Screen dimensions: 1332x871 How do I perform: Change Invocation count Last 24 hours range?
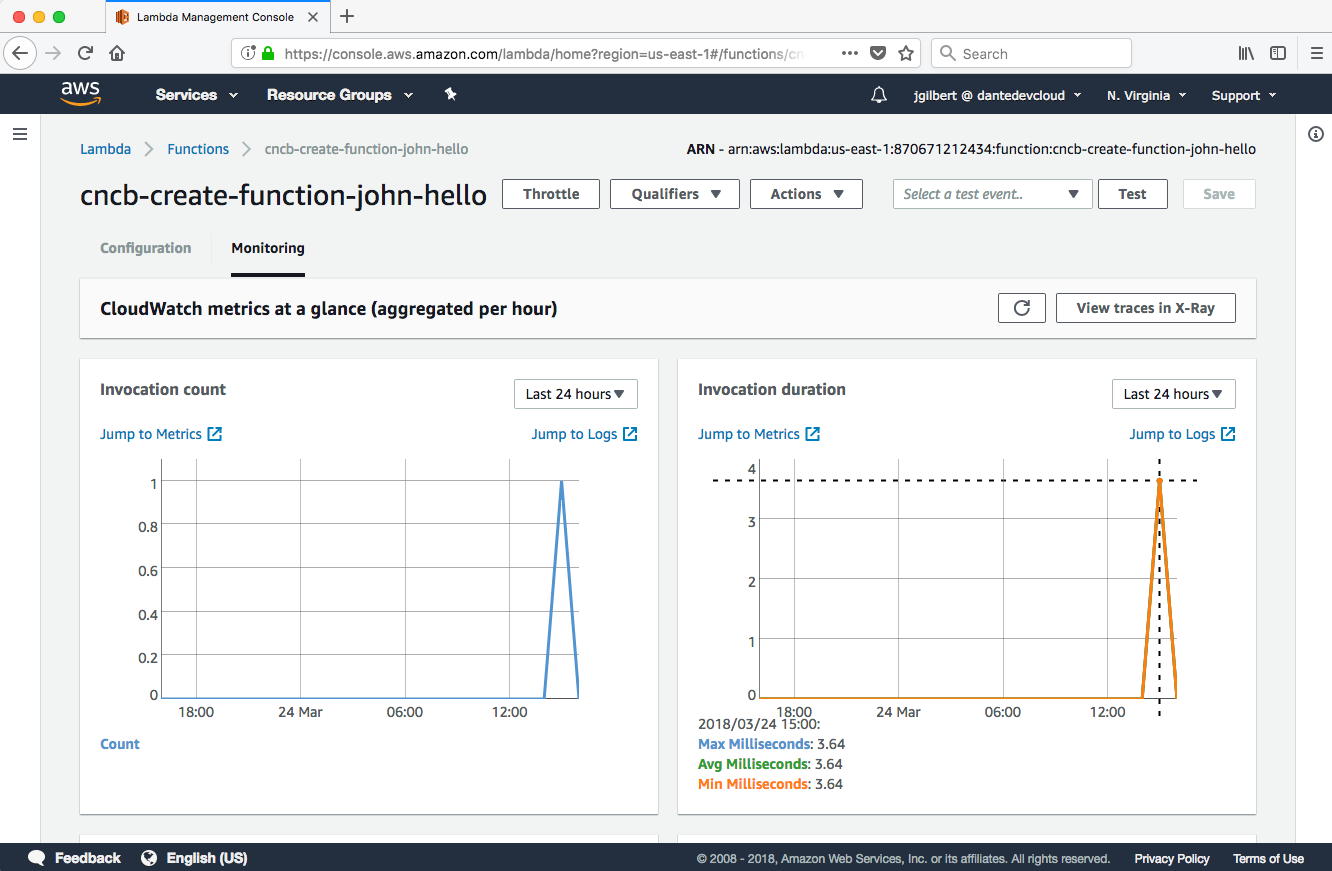click(575, 394)
